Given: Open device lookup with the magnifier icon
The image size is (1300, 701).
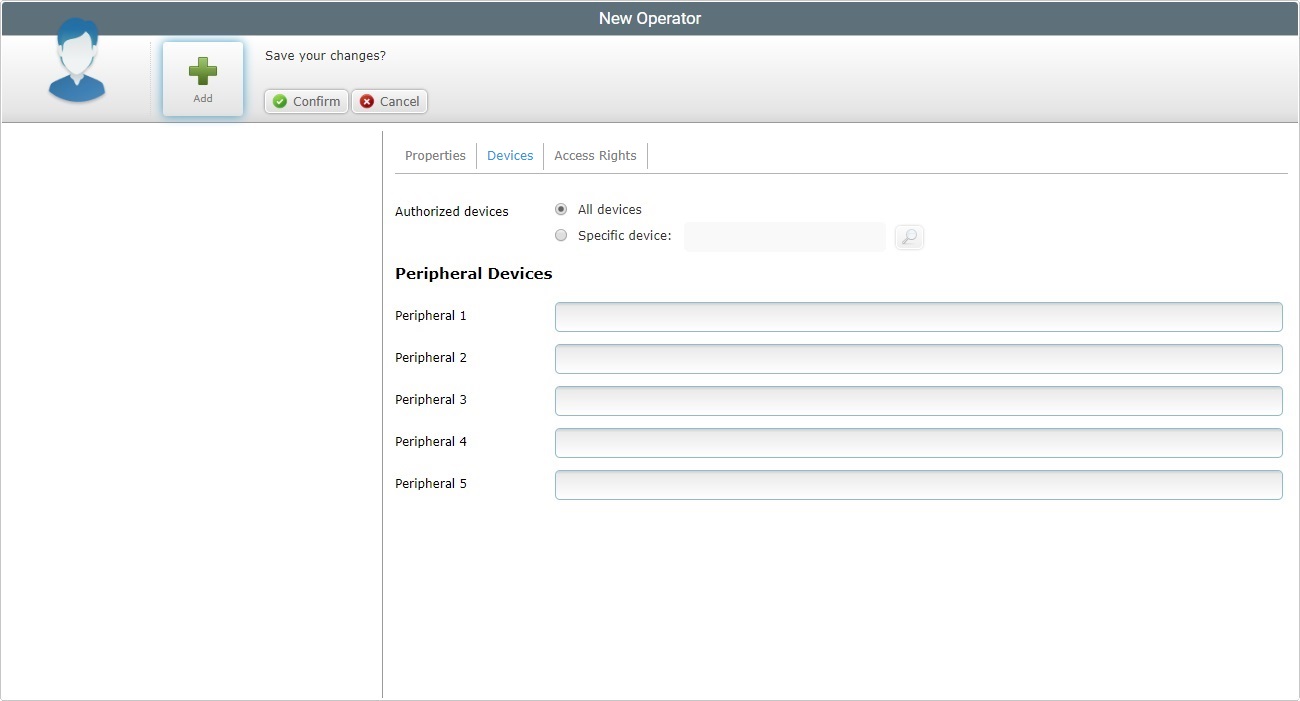Looking at the screenshot, I should point(909,237).
